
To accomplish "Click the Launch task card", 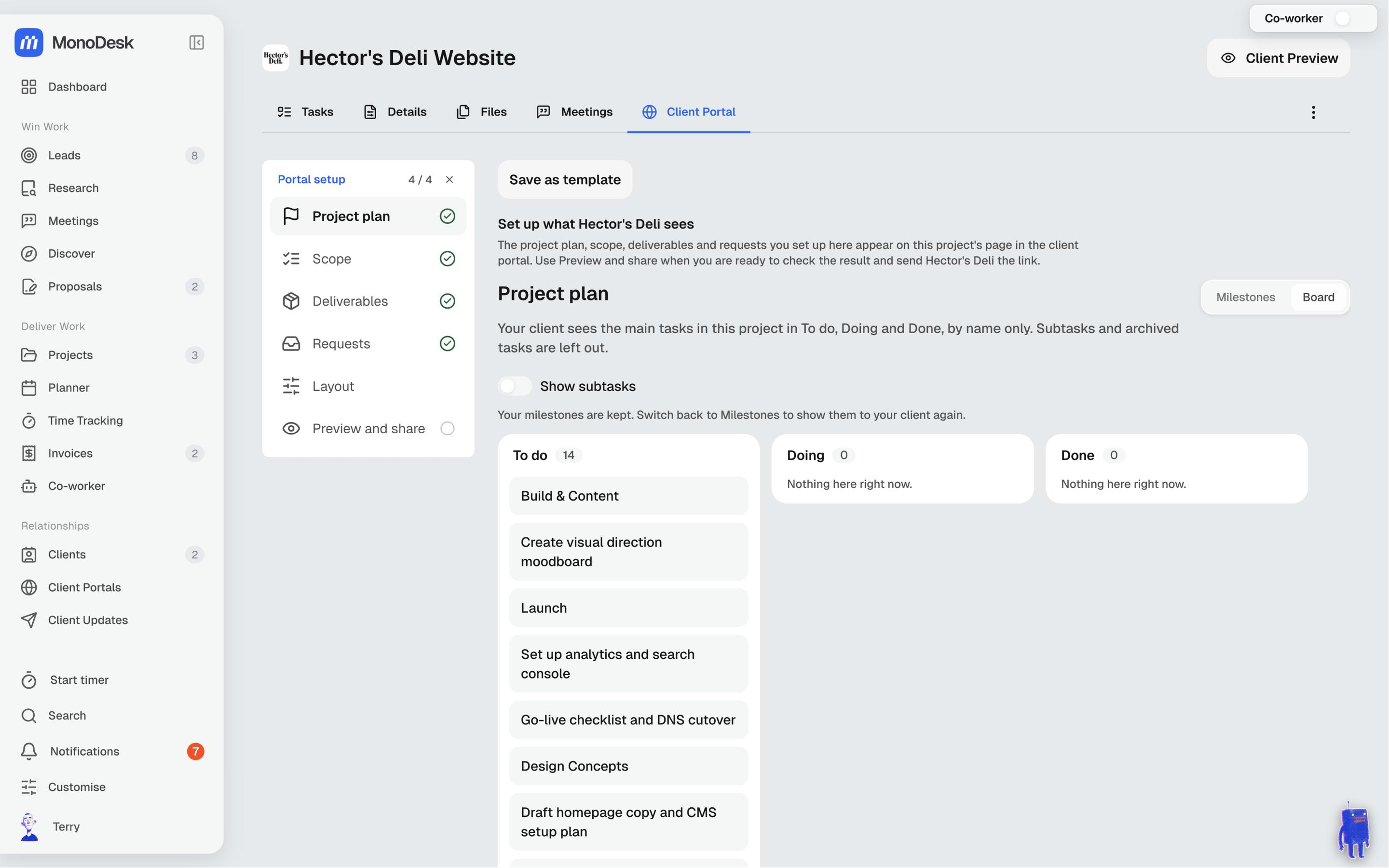I will click(x=628, y=608).
